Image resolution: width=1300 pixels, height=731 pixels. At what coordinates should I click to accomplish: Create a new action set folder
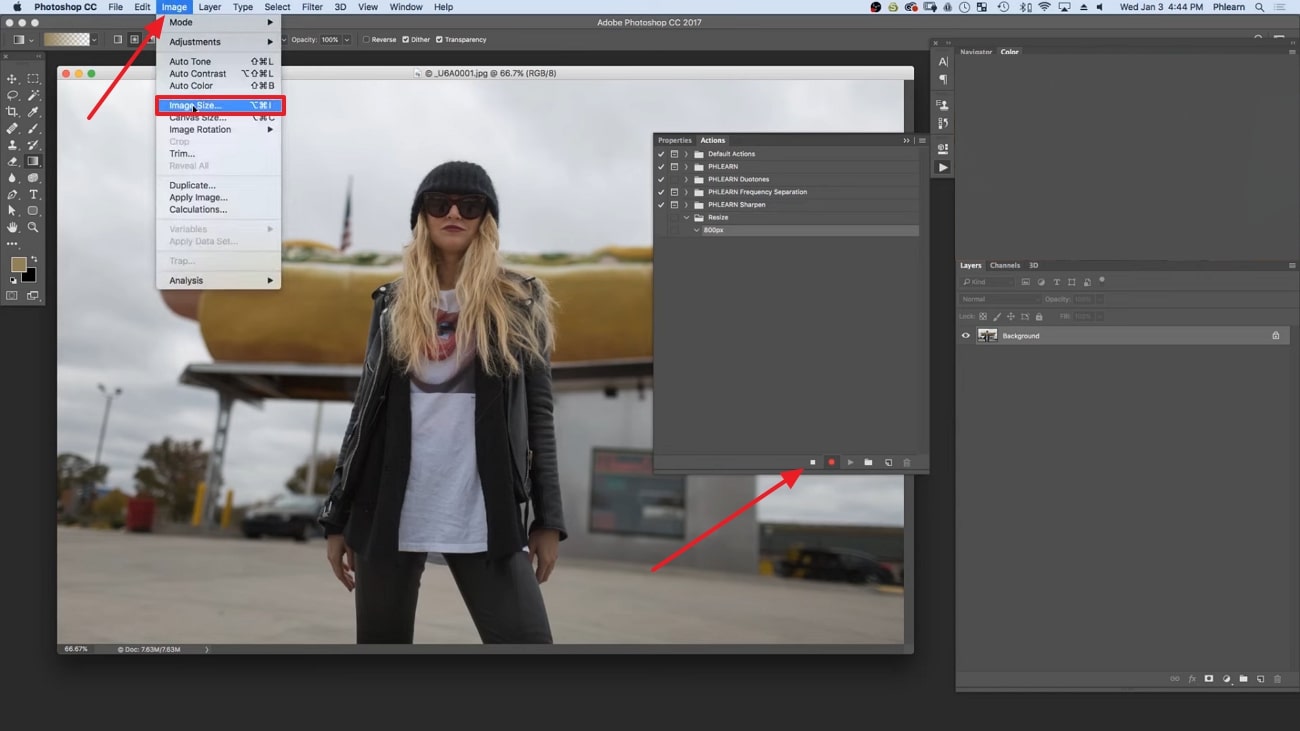pyautogui.click(x=868, y=463)
